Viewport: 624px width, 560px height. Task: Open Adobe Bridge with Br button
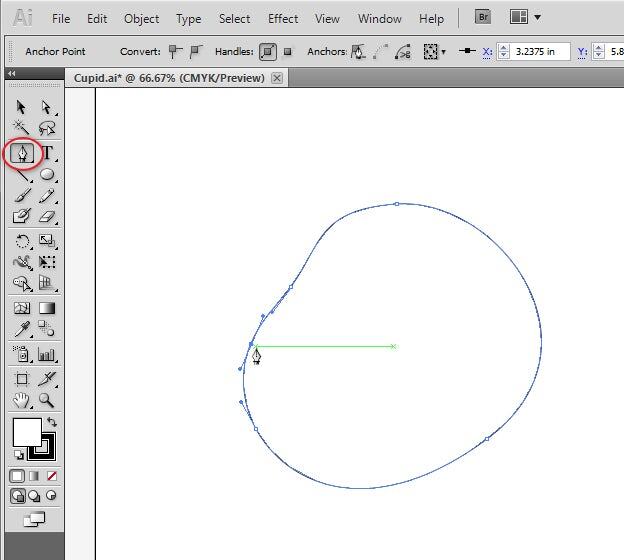coord(483,17)
